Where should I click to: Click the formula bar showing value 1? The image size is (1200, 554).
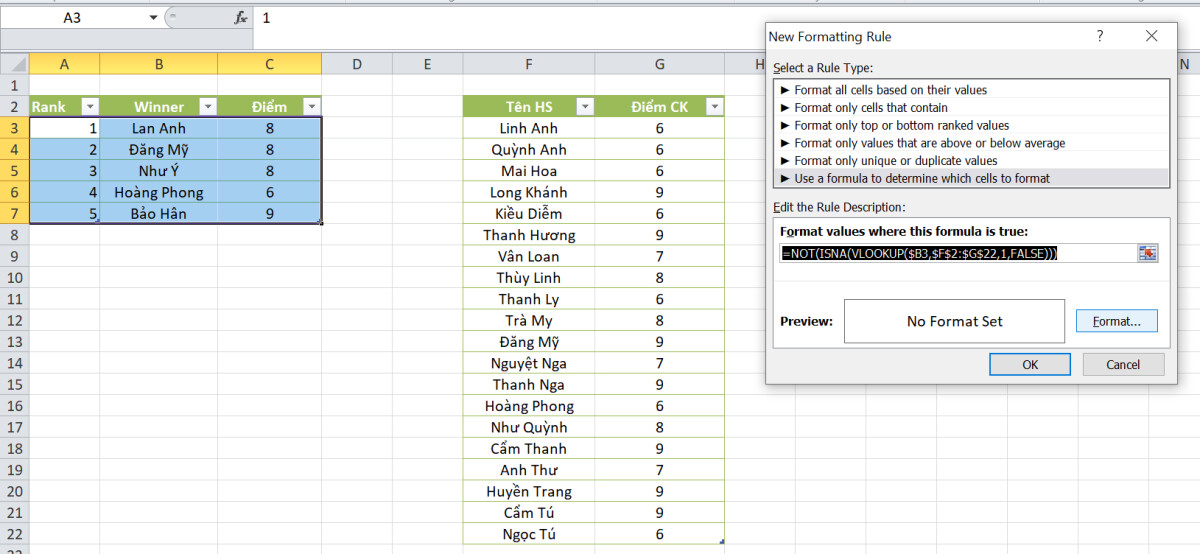click(x=725, y=18)
